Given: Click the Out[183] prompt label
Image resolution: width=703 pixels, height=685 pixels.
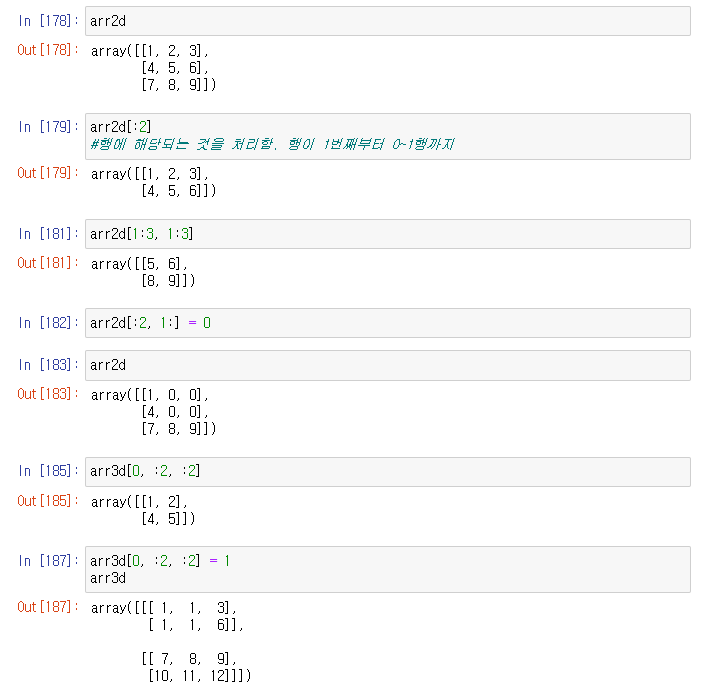Looking at the screenshot, I should pos(48,394).
